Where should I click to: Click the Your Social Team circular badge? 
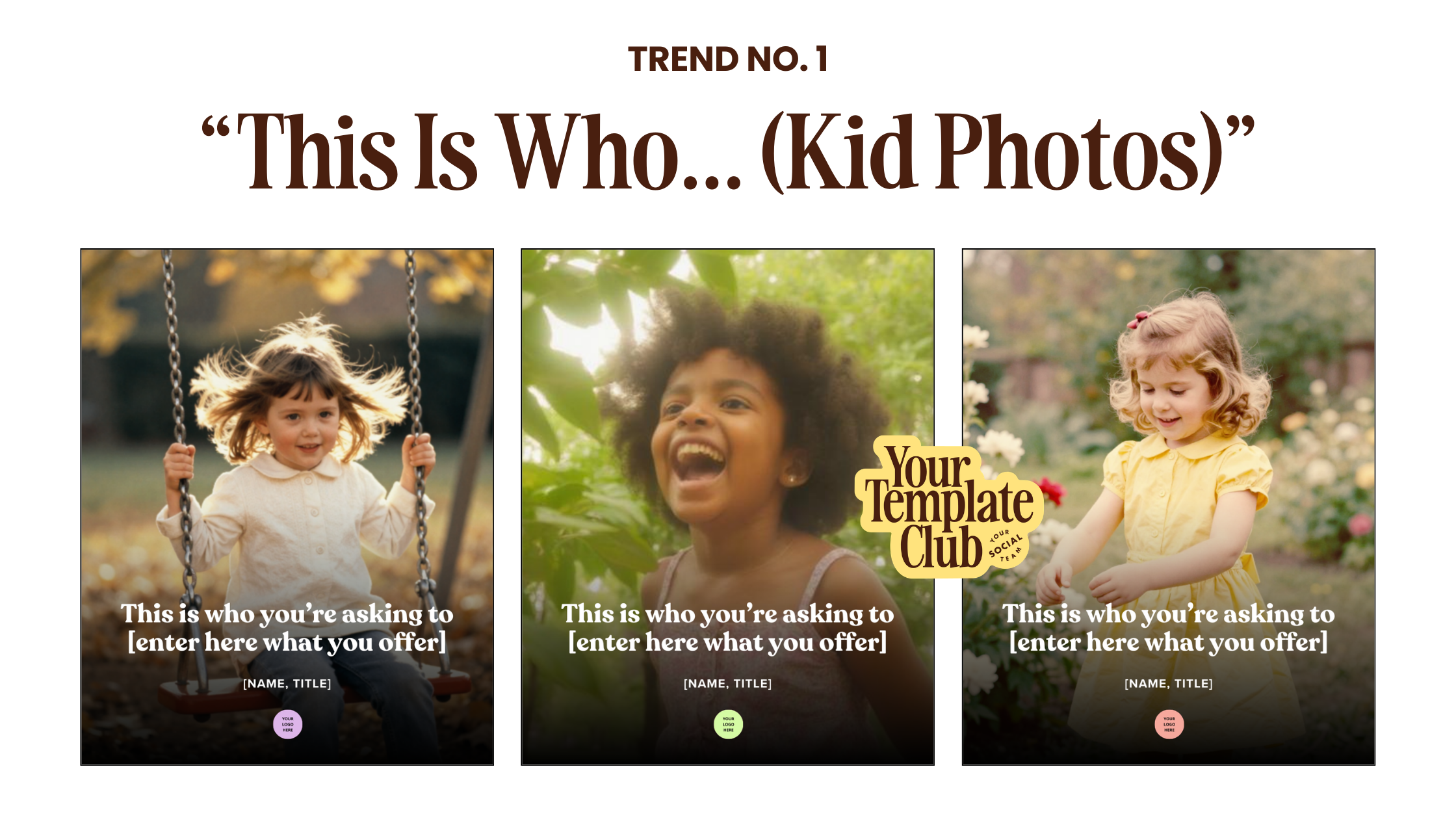[x=1005, y=546]
